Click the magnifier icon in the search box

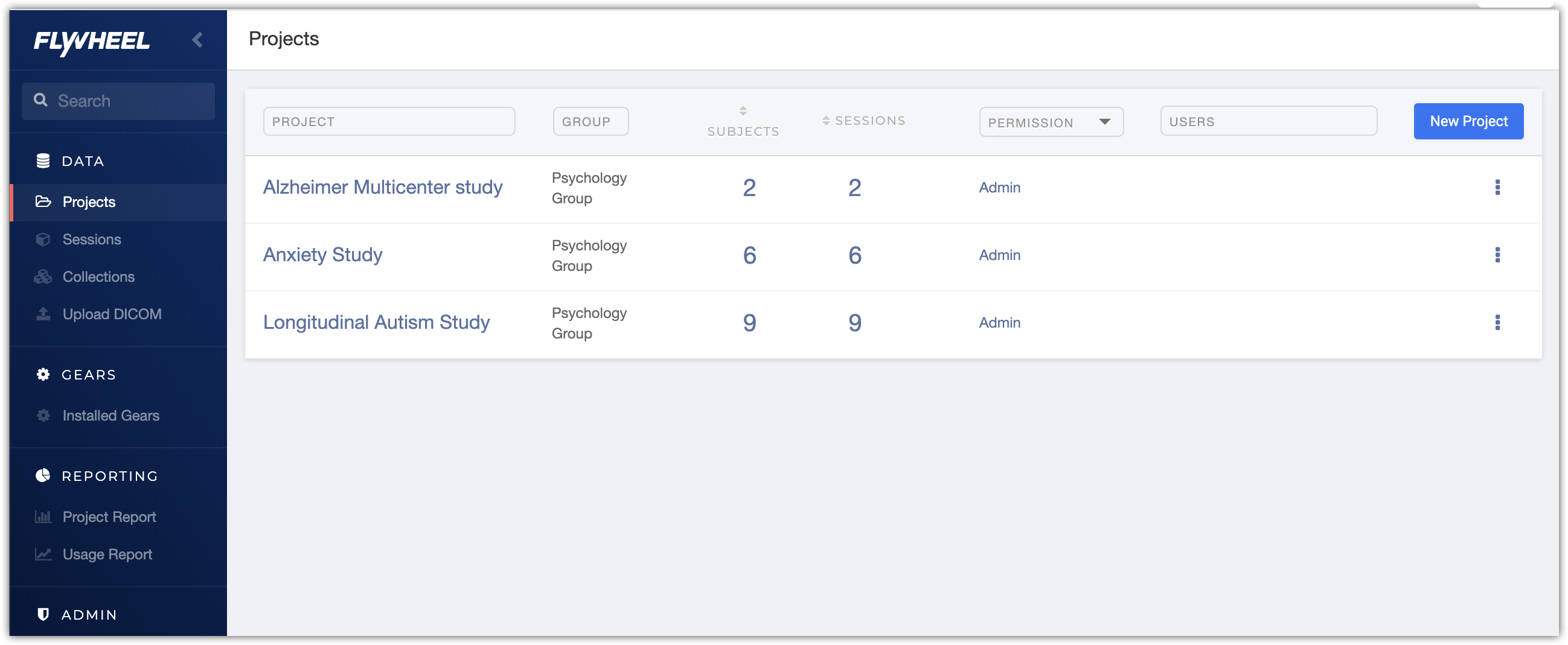click(41, 100)
